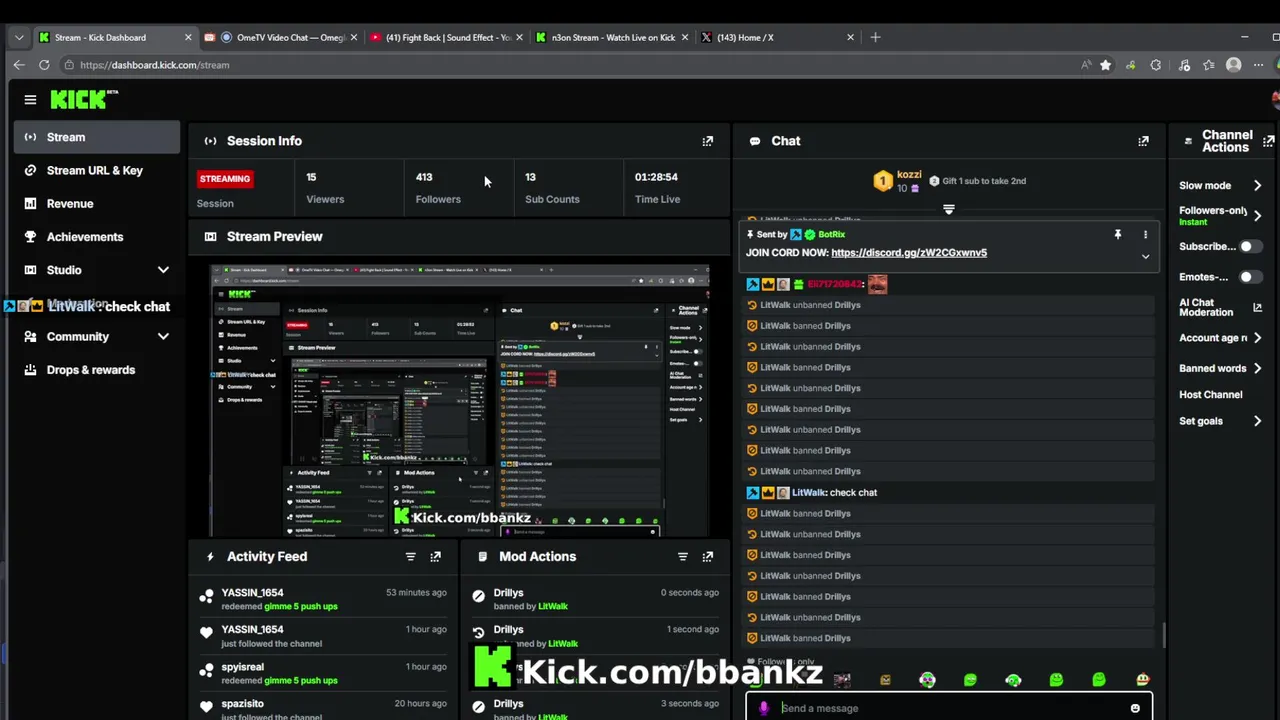The height and width of the screenshot is (720, 1280).
Task: Open AI Chat Moderation external link
Action: coord(1257,308)
